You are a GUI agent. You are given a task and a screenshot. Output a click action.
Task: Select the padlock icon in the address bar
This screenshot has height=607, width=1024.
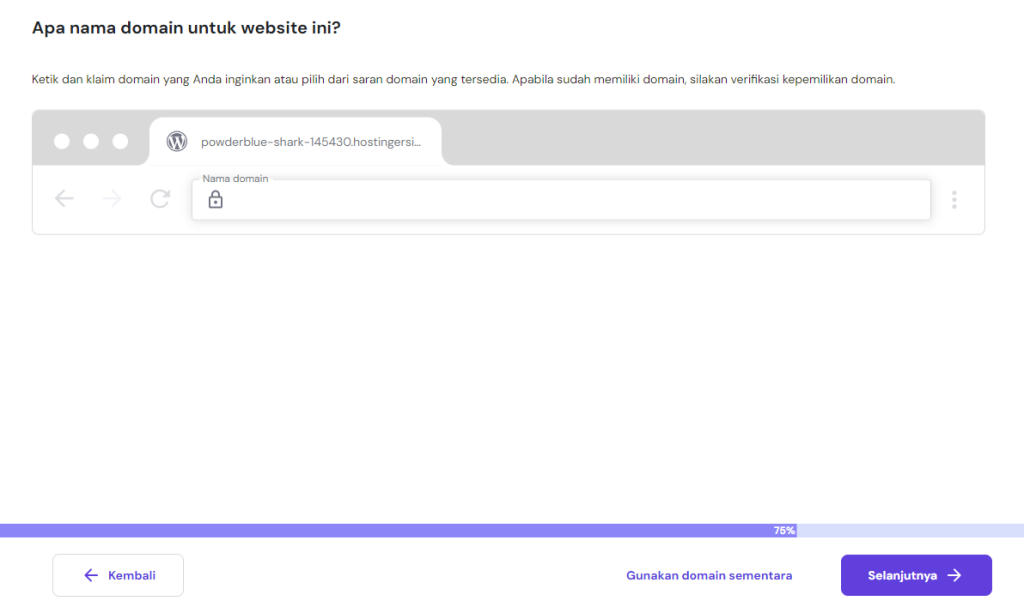point(216,200)
